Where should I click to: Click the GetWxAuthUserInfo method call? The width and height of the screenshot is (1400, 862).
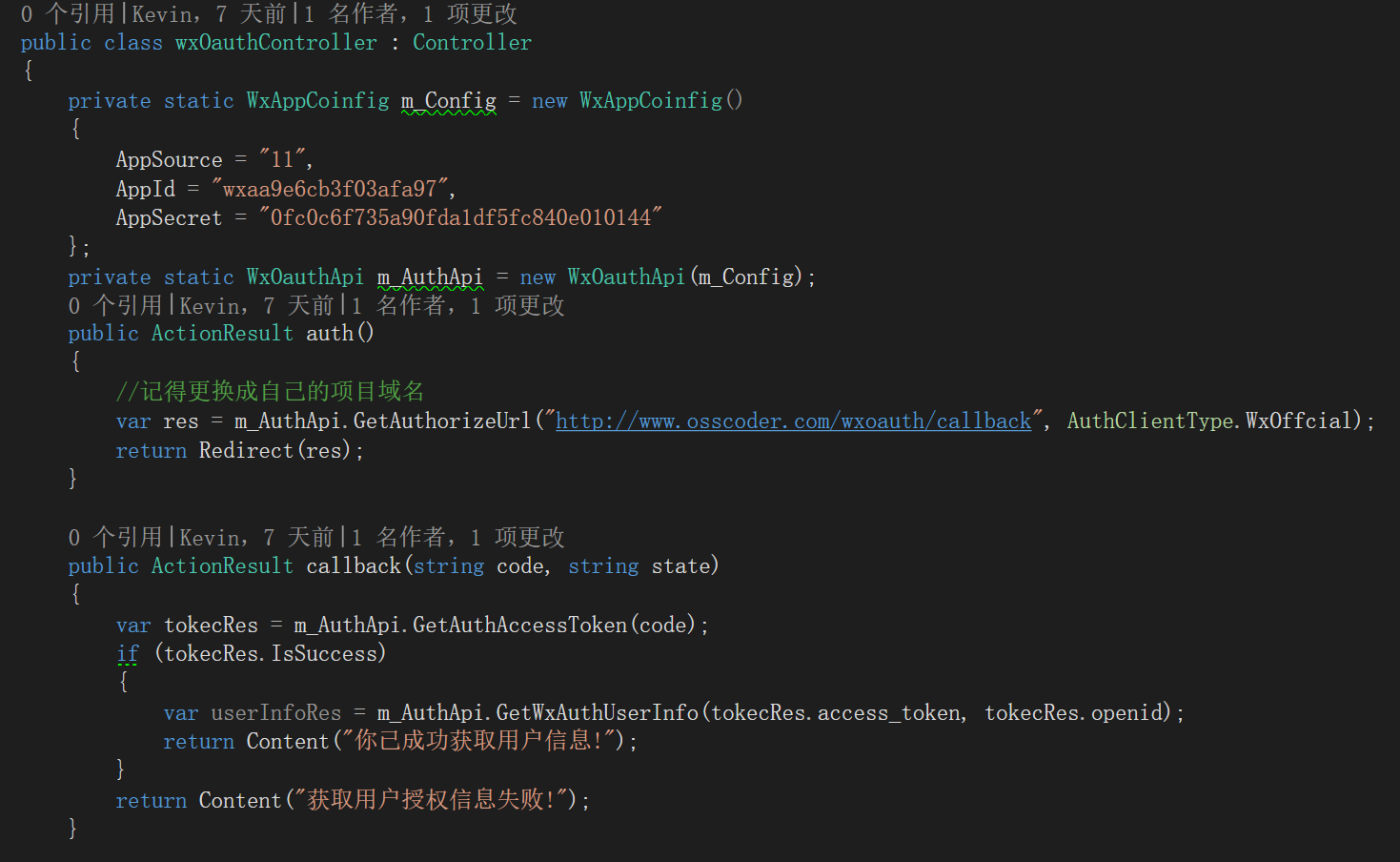[597, 713]
